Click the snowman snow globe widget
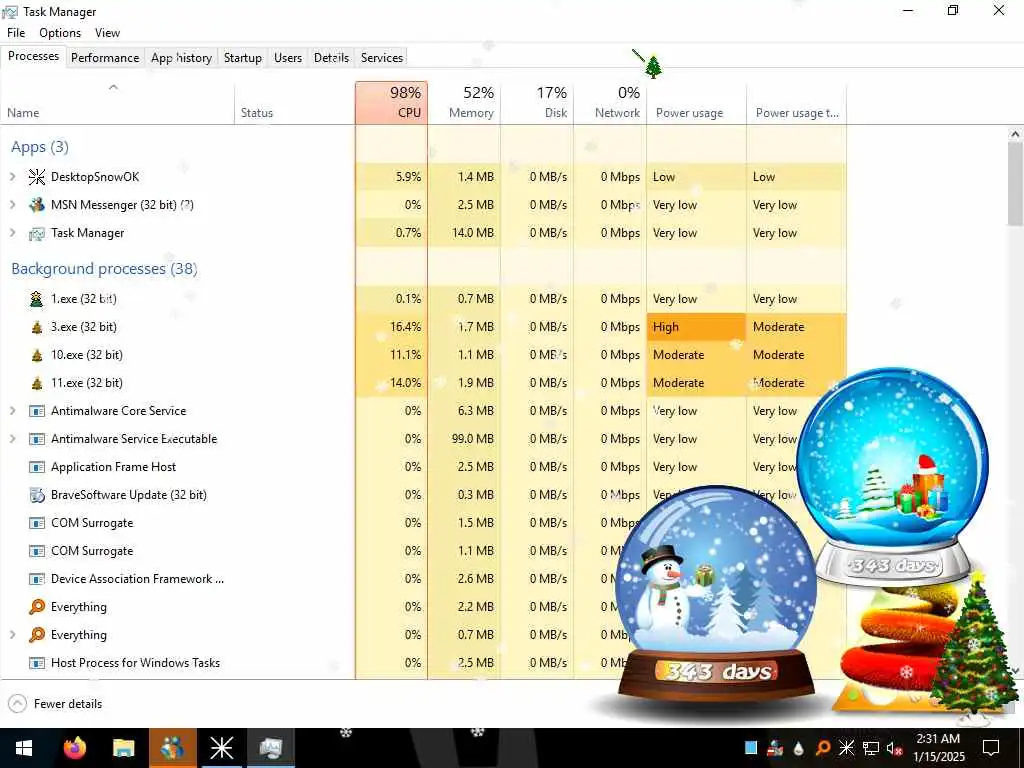 click(x=716, y=595)
